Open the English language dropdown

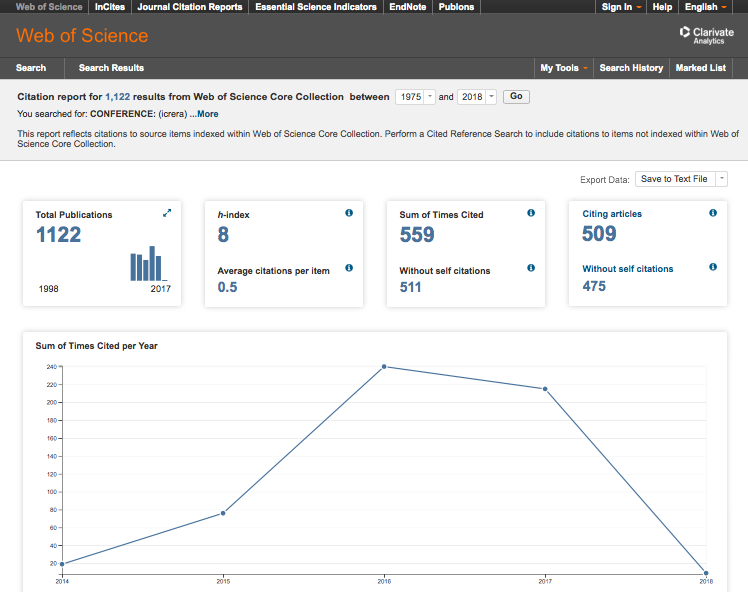click(706, 7)
